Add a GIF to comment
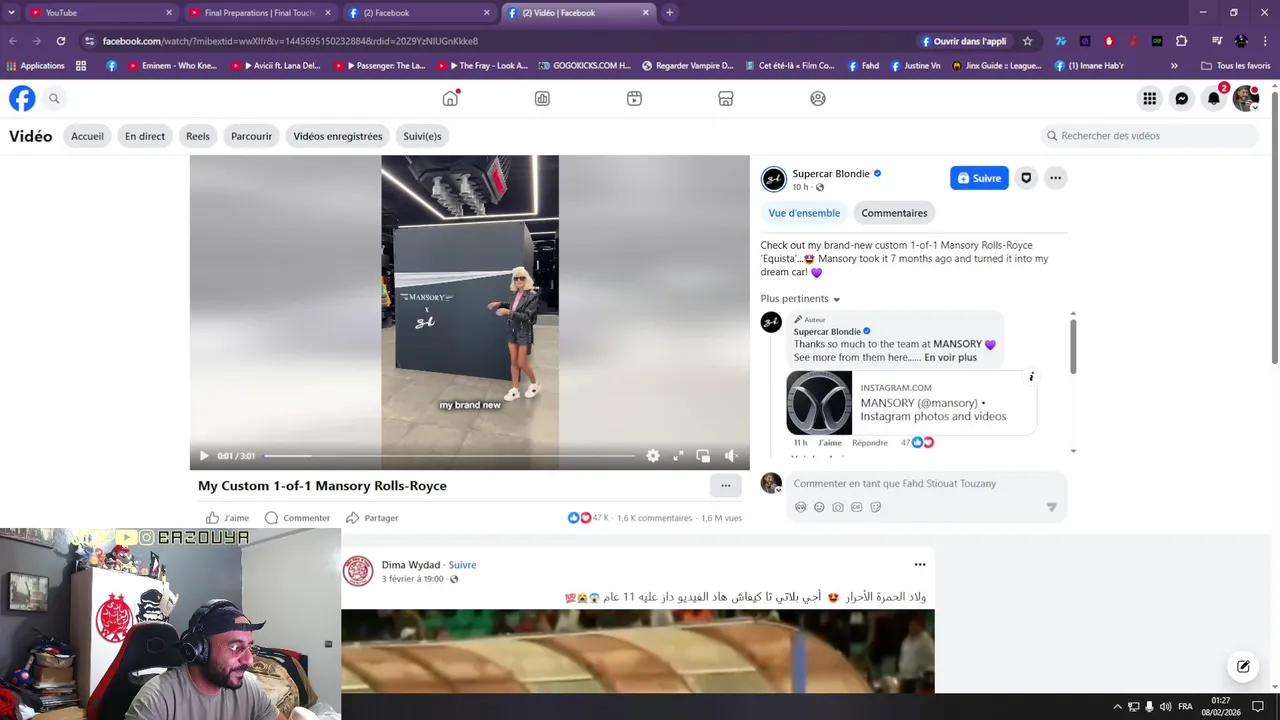Image resolution: width=1280 pixels, height=720 pixels. point(857,507)
